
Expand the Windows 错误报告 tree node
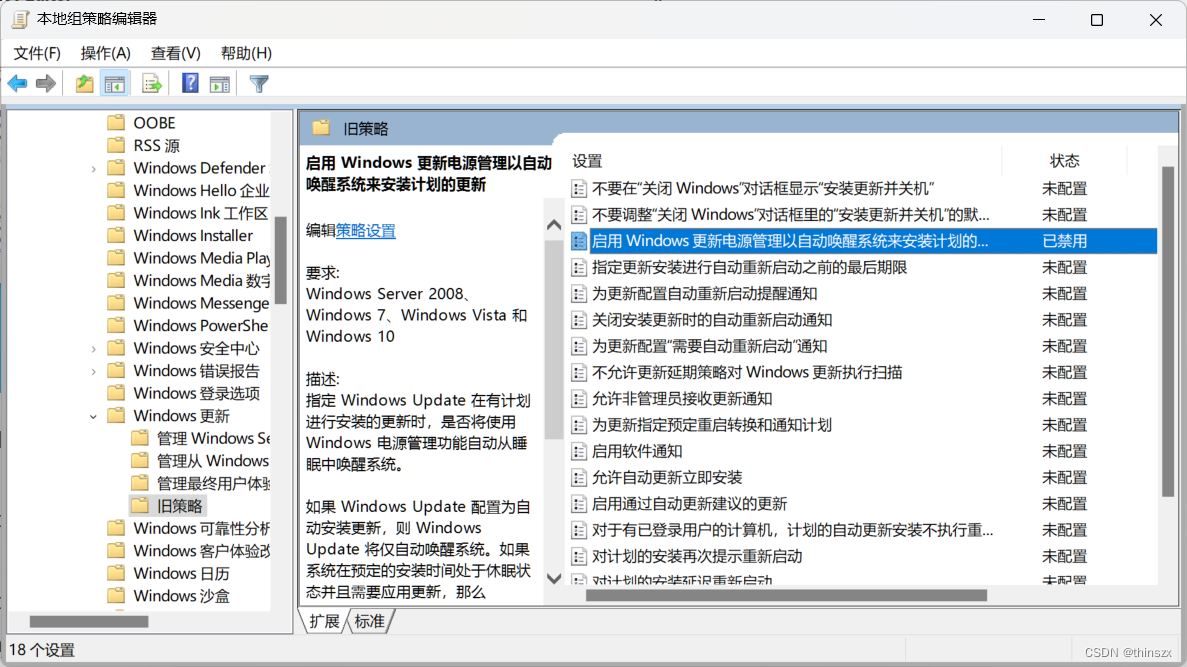point(94,371)
